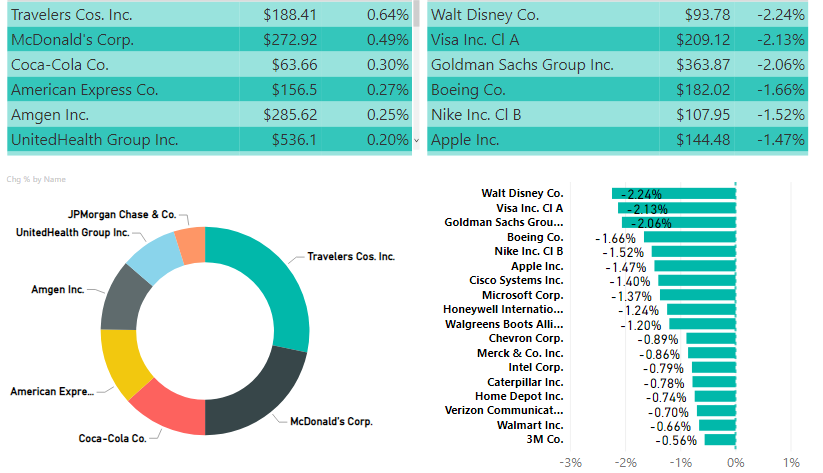Screen dimensions: 823x473
Task: Click the $363.87 price cell
Action: pos(703,65)
